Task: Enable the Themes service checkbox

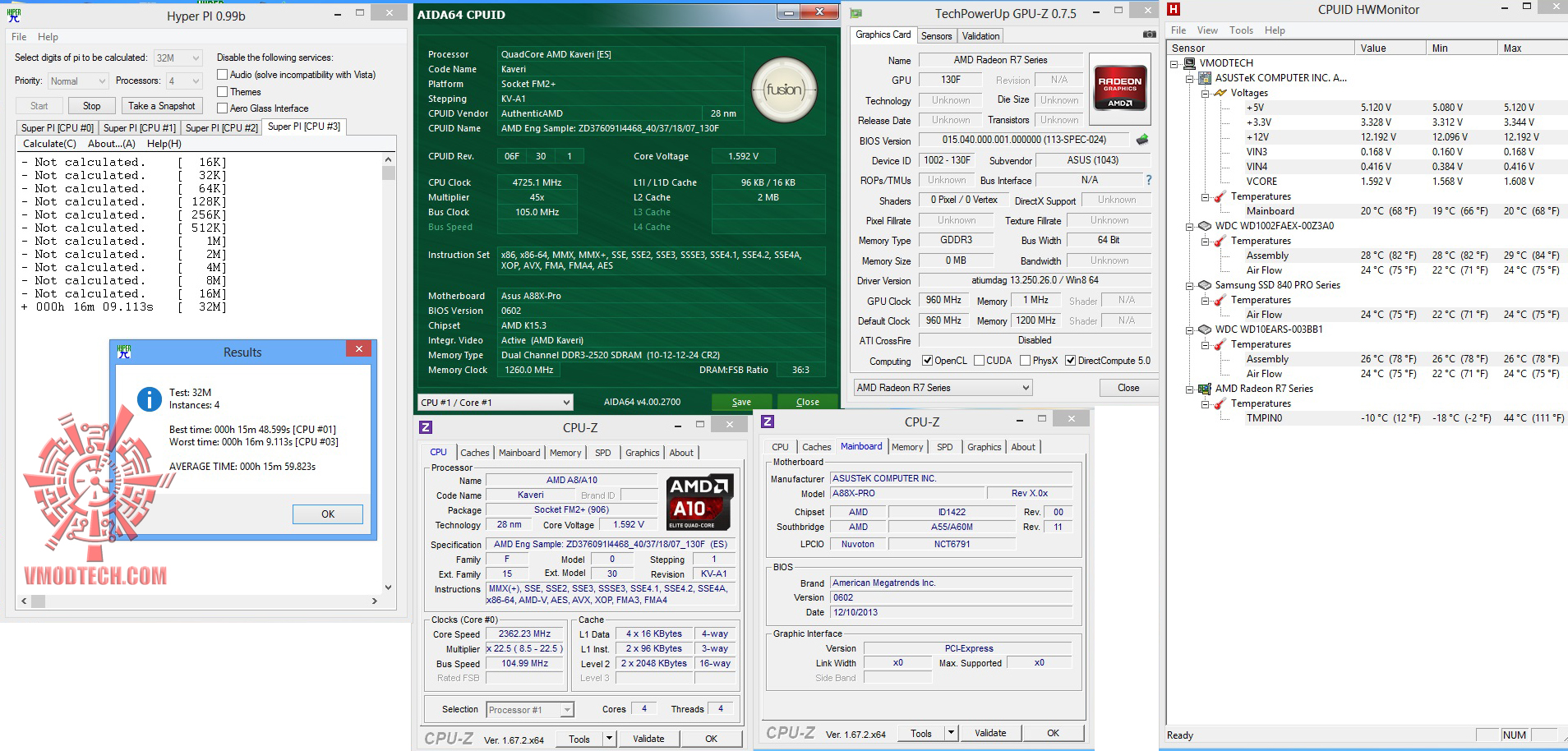Action: tap(222, 92)
